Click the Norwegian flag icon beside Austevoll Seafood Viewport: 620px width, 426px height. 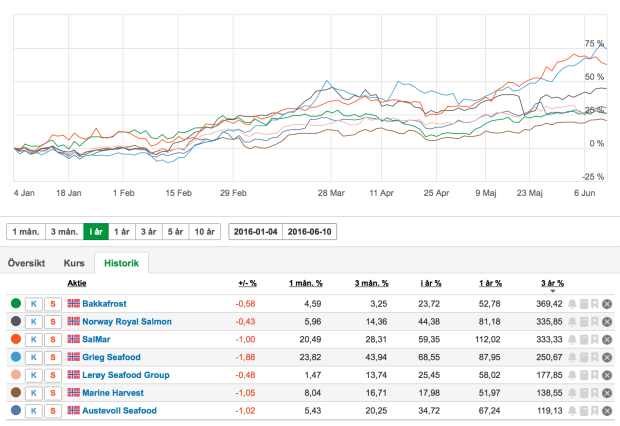click(x=73, y=410)
